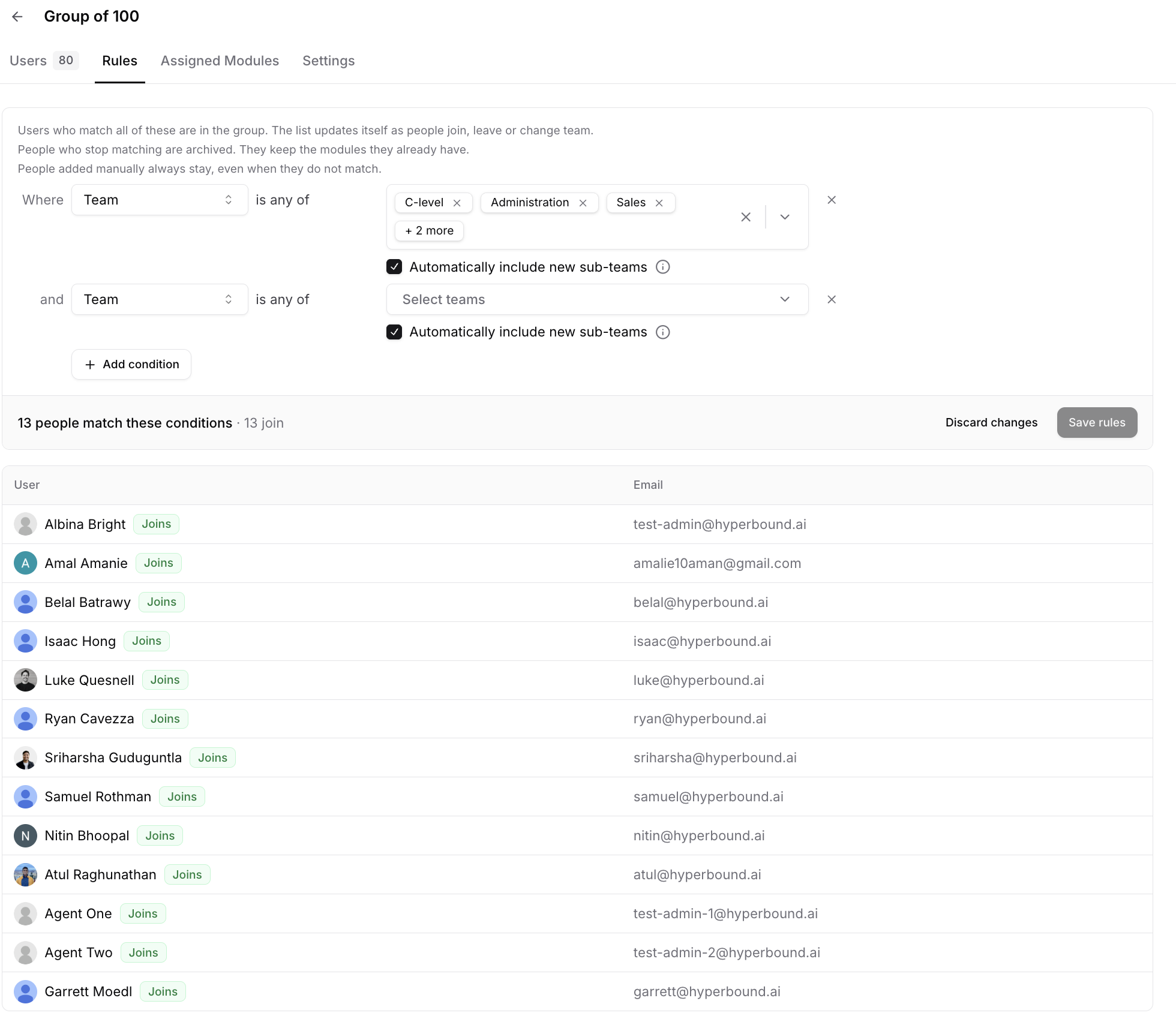
Task: Click Discard changes
Action: click(991, 423)
